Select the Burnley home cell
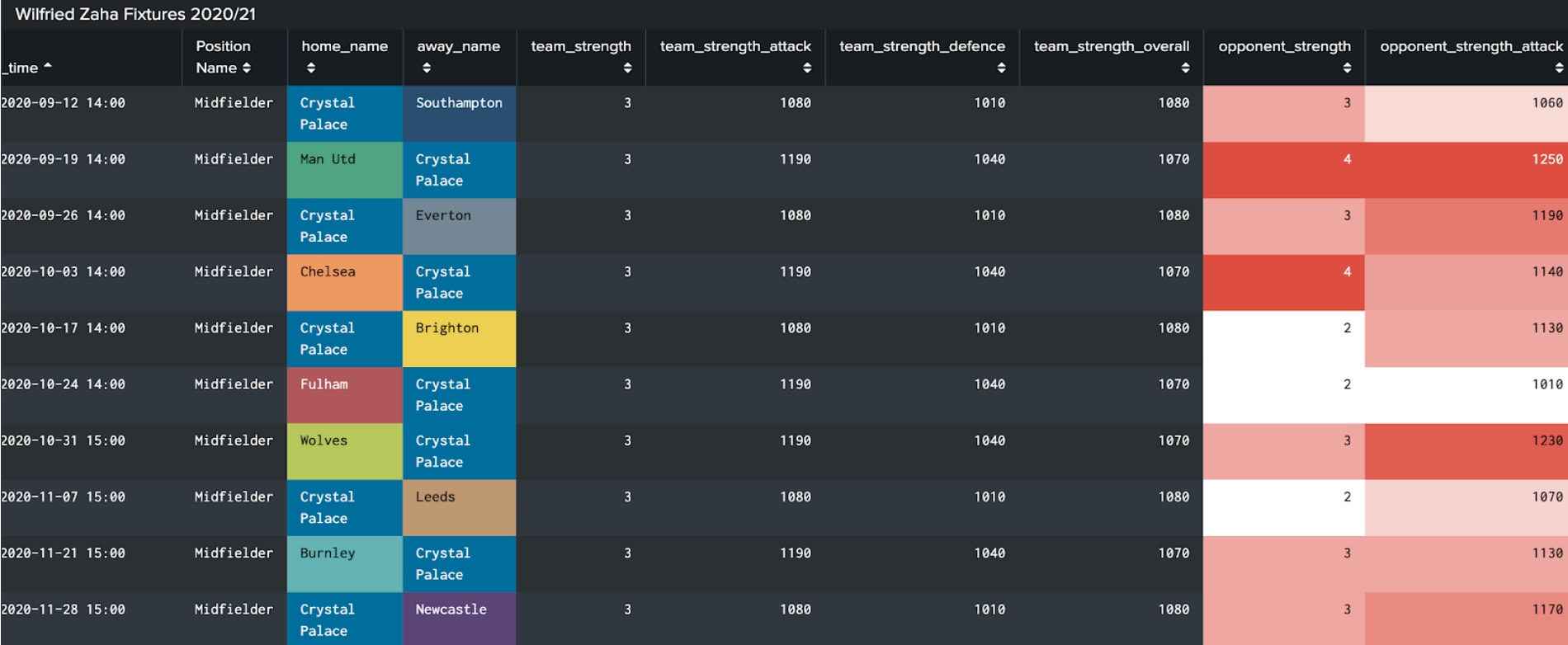The height and width of the screenshot is (645, 1568). (x=345, y=564)
